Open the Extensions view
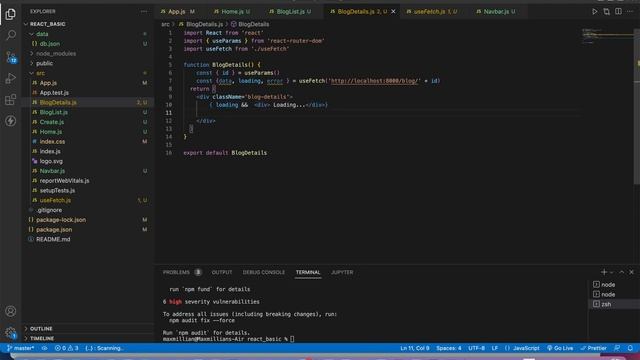The height and width of the screenshot is (360, 640). click(x=11, y=99)
